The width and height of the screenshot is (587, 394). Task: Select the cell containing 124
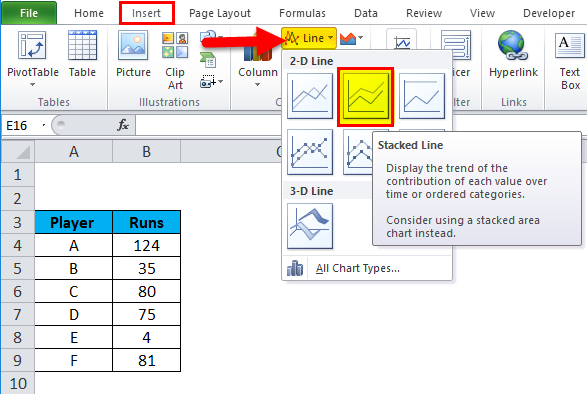click(146, 245)
